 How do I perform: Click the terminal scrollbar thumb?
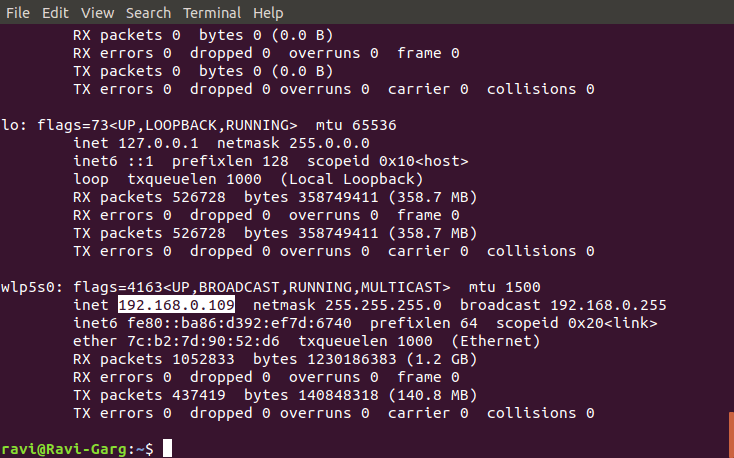[x=731, y=435]
